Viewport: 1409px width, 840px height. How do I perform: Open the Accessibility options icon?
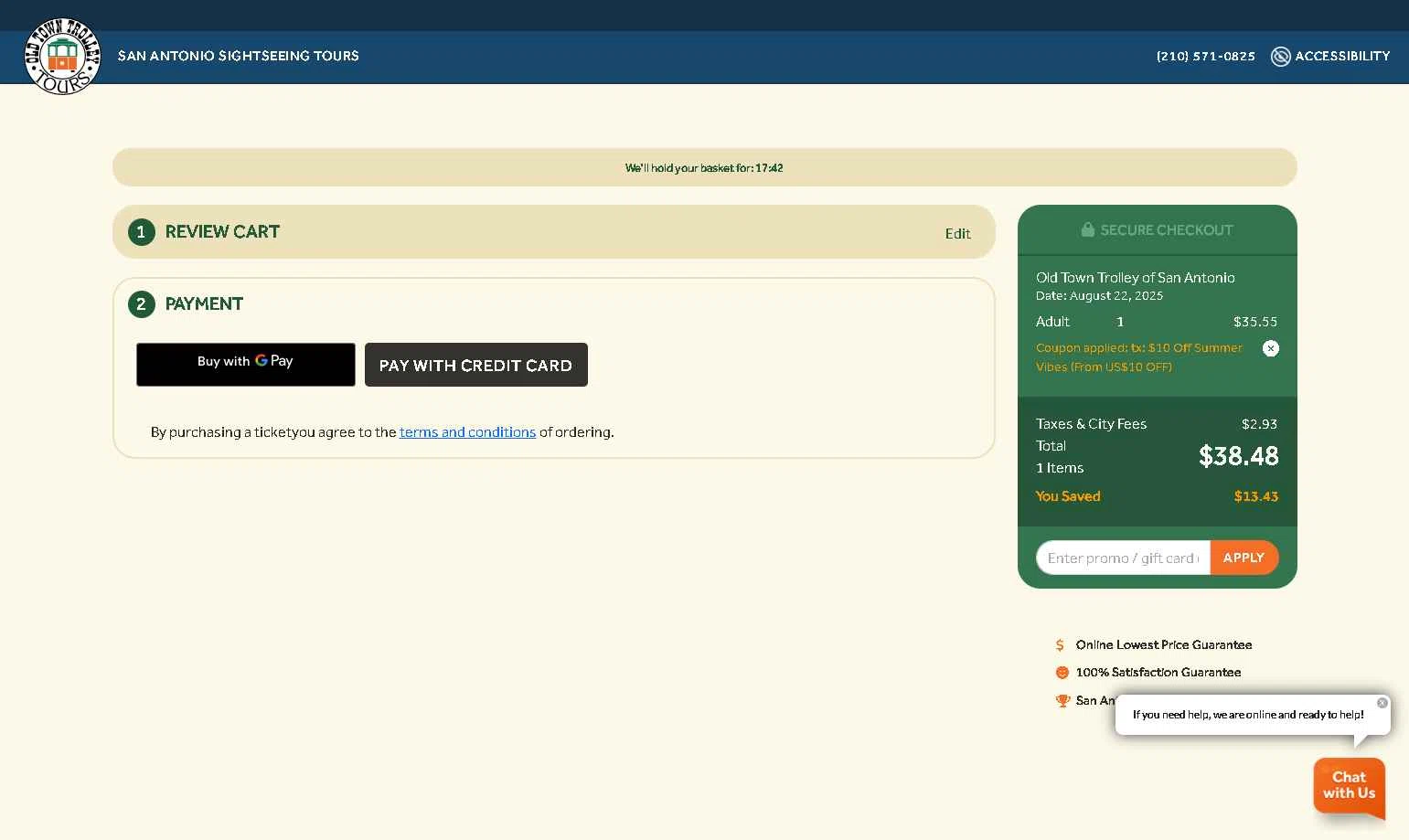tap(1281, 56)
